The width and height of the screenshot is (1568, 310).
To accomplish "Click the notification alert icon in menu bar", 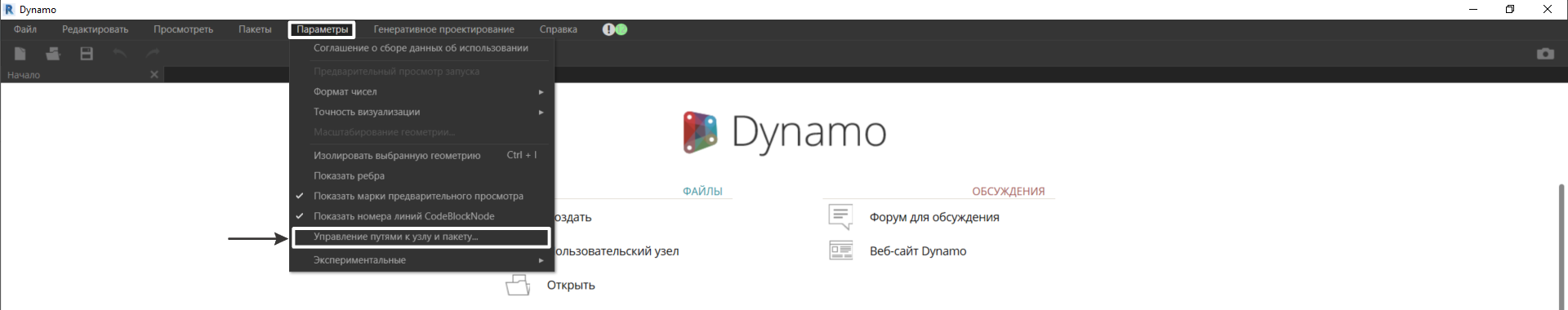I will (608, 29).
